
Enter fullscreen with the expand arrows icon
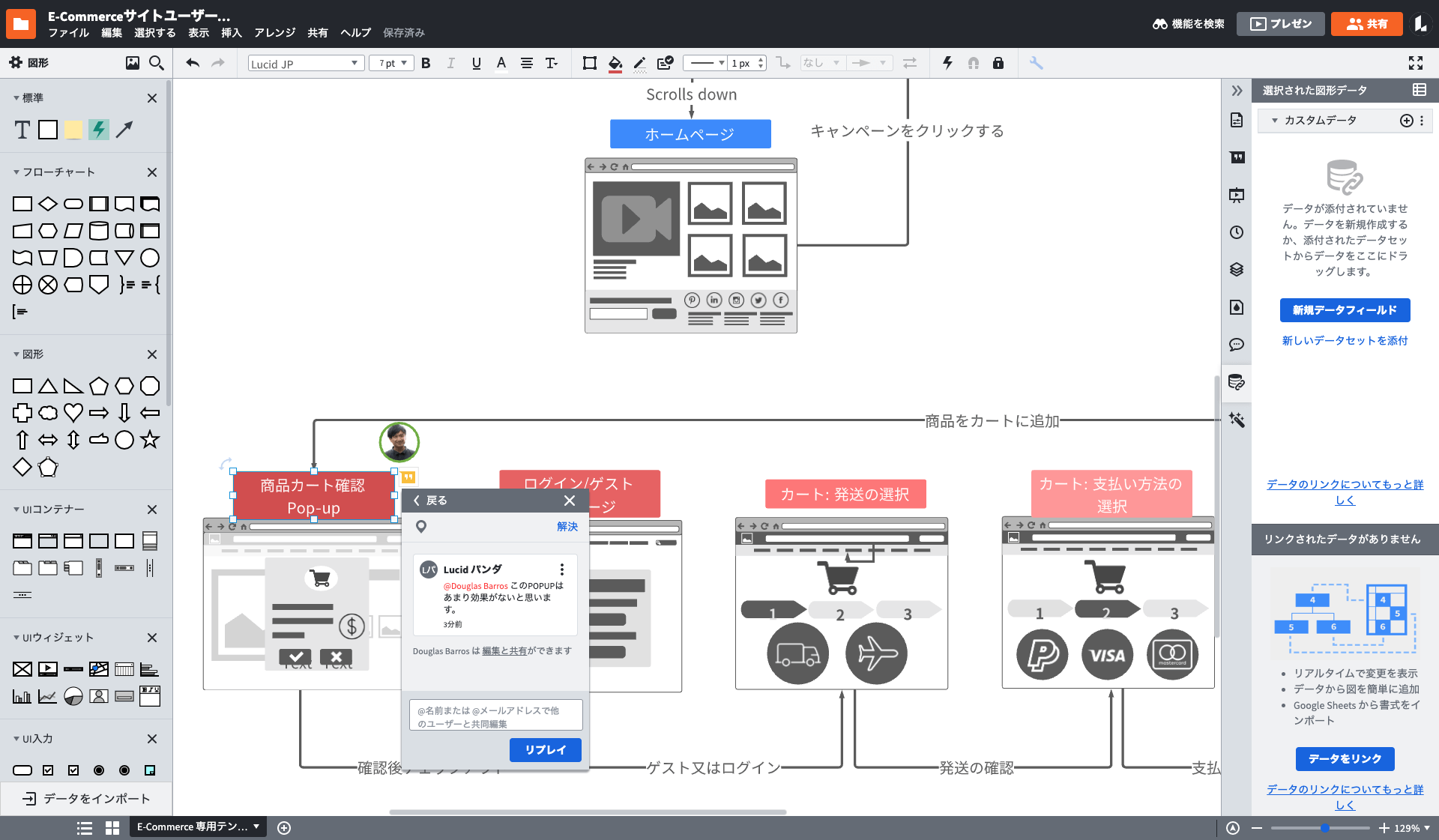(x=1415, y=64)
